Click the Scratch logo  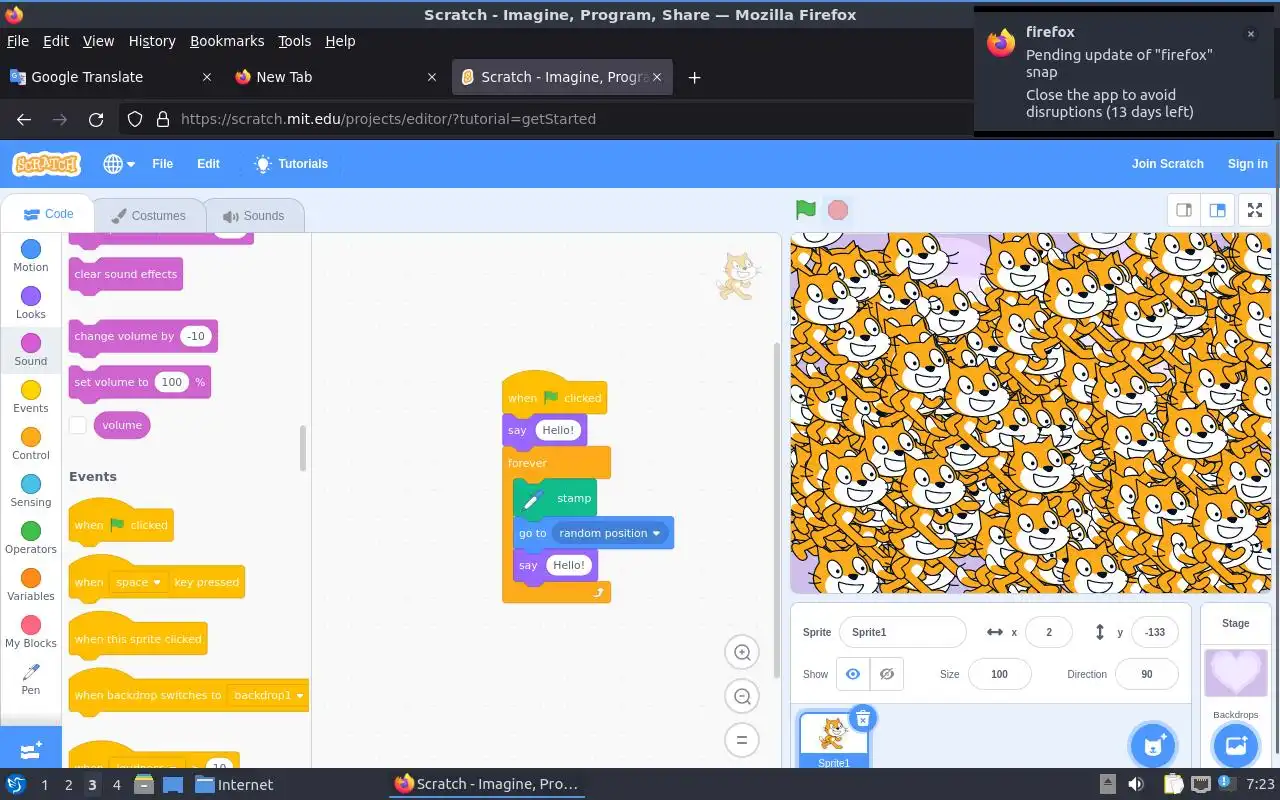pyautogui.click(x=46, y=164)
